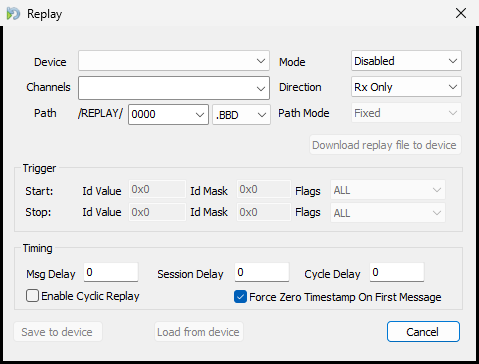Click the Cancel button
This screenshot has height=364, width=479.
coord(423,332)
